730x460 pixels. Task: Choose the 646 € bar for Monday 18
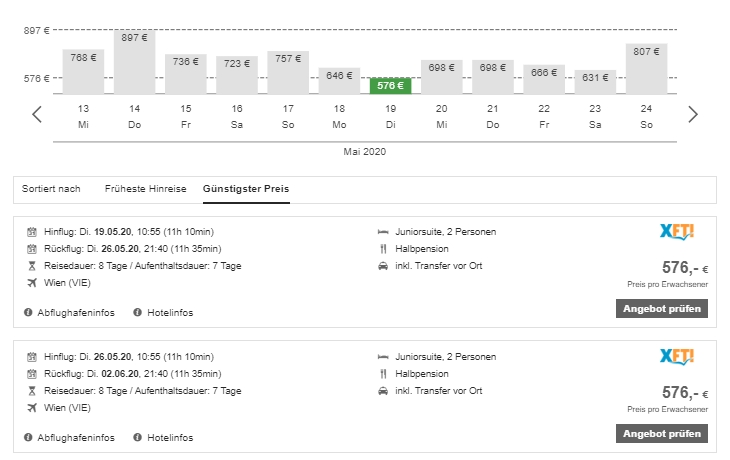(339, 80)
